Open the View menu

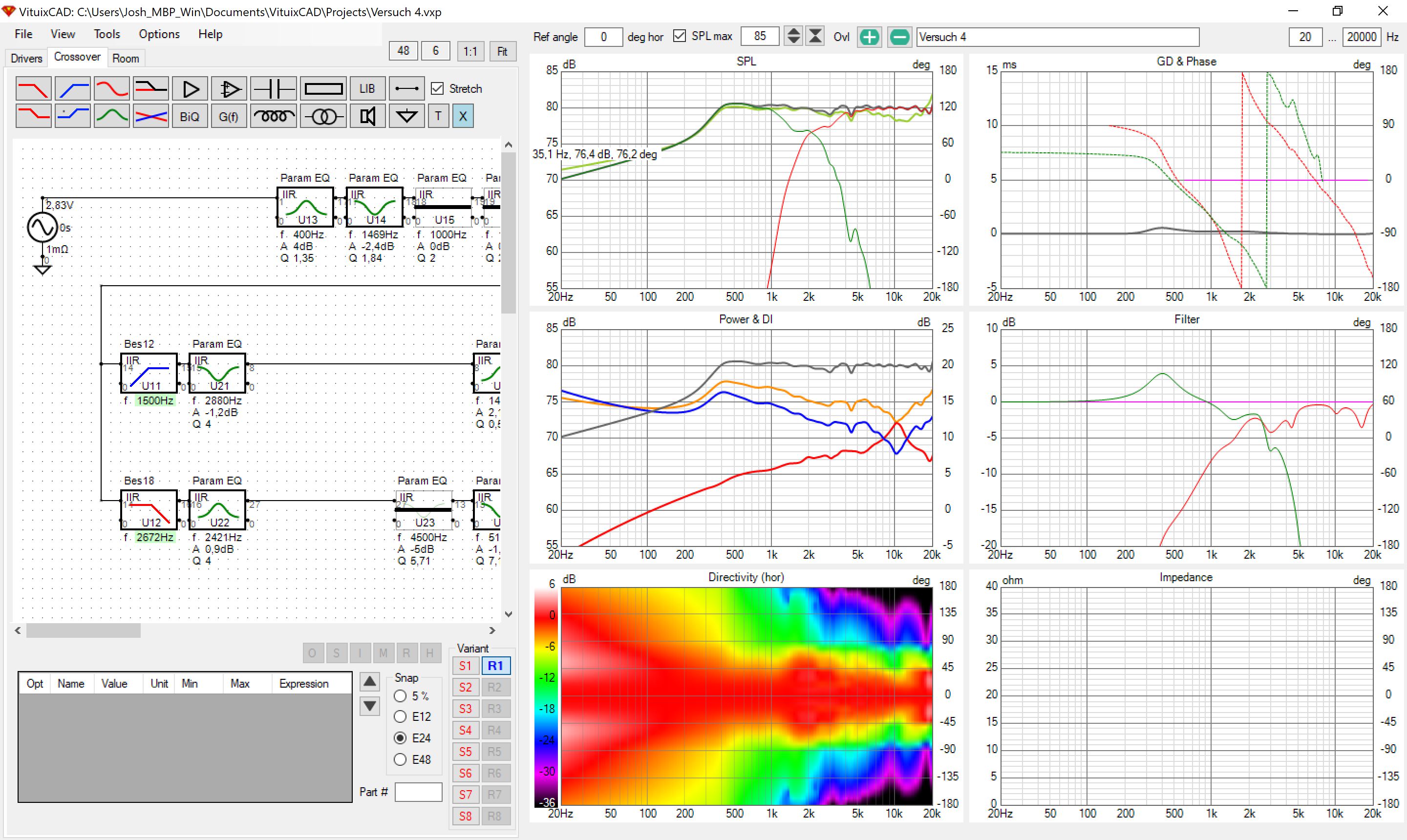point(62,34)
